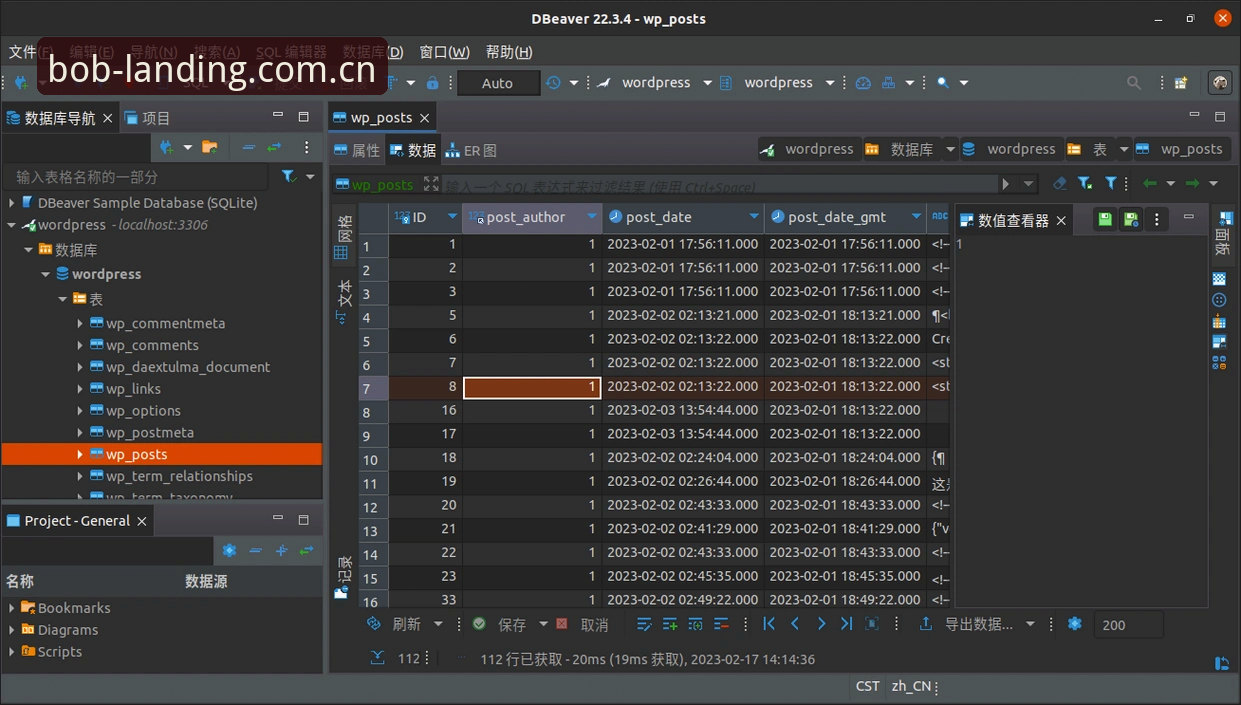Toggle link with editor arrows in navigator

273,147
